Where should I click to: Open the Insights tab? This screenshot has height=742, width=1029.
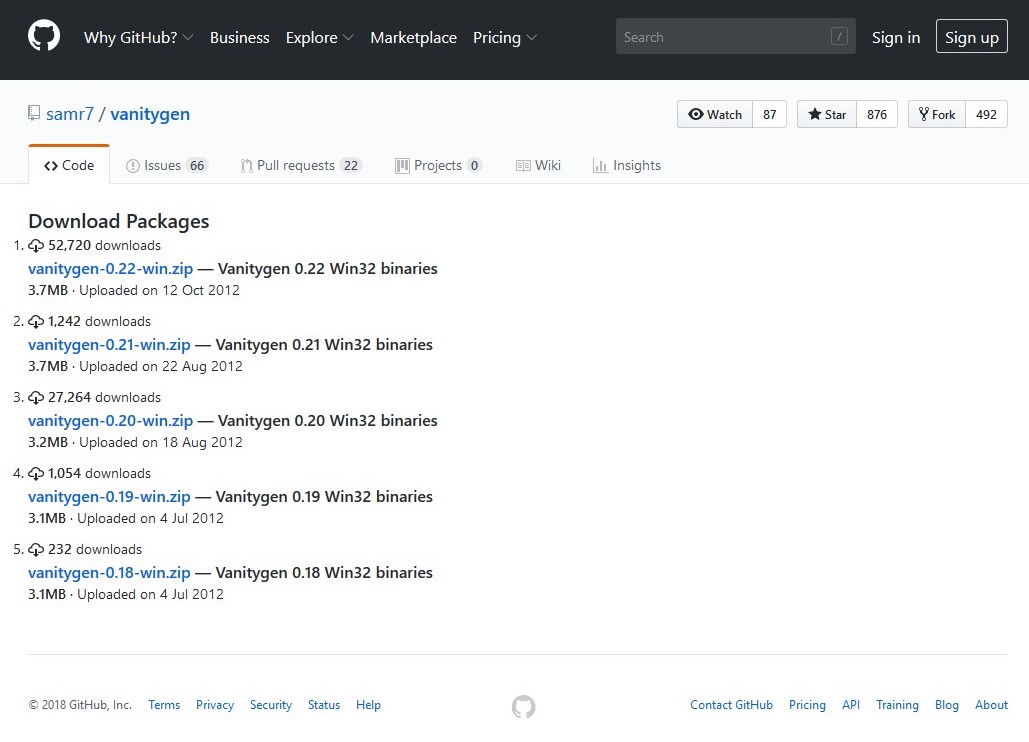point(627,165)
